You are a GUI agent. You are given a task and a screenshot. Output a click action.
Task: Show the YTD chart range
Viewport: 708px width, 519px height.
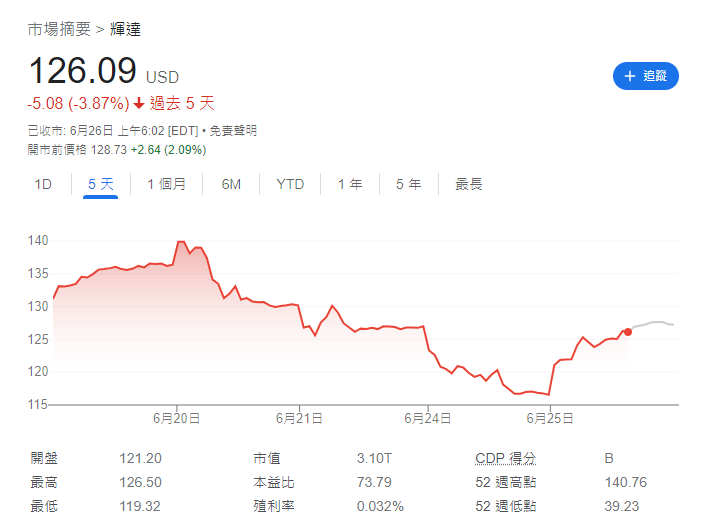click(290, 184)
